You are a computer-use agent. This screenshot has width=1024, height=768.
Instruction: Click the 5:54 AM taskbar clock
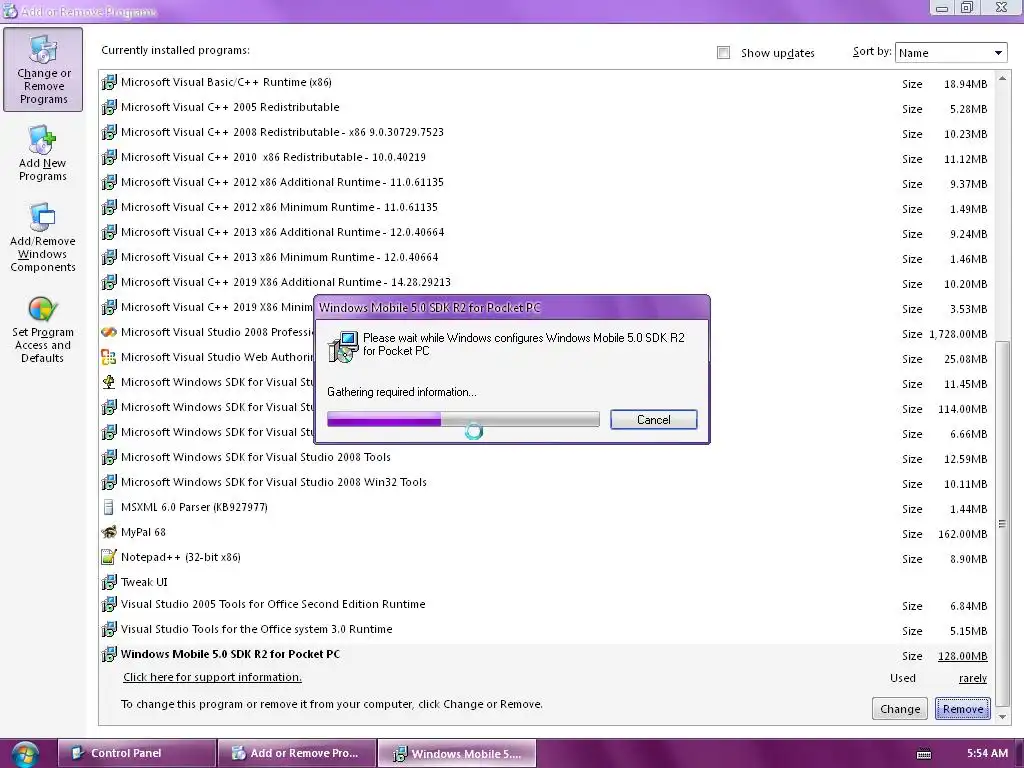[987, 753]
